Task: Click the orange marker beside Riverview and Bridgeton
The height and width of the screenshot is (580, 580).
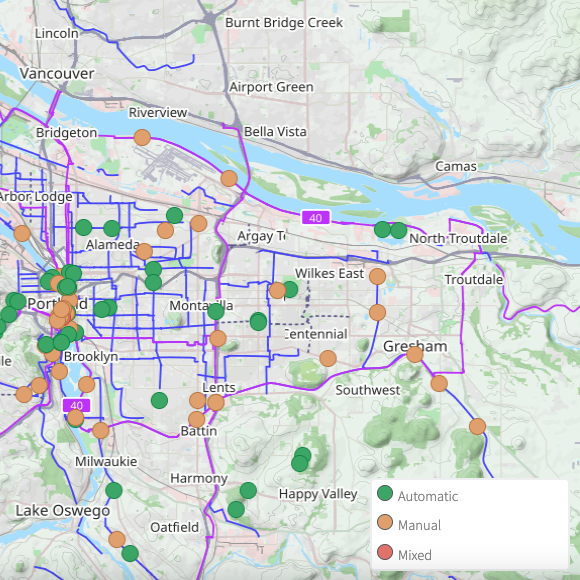Action: [x=142, y=138]
